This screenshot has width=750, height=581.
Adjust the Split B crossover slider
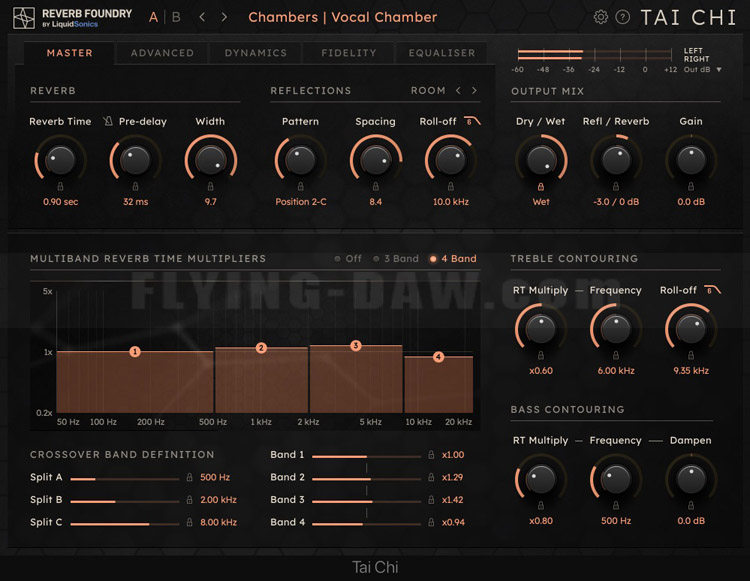click(x=125, y=502)
